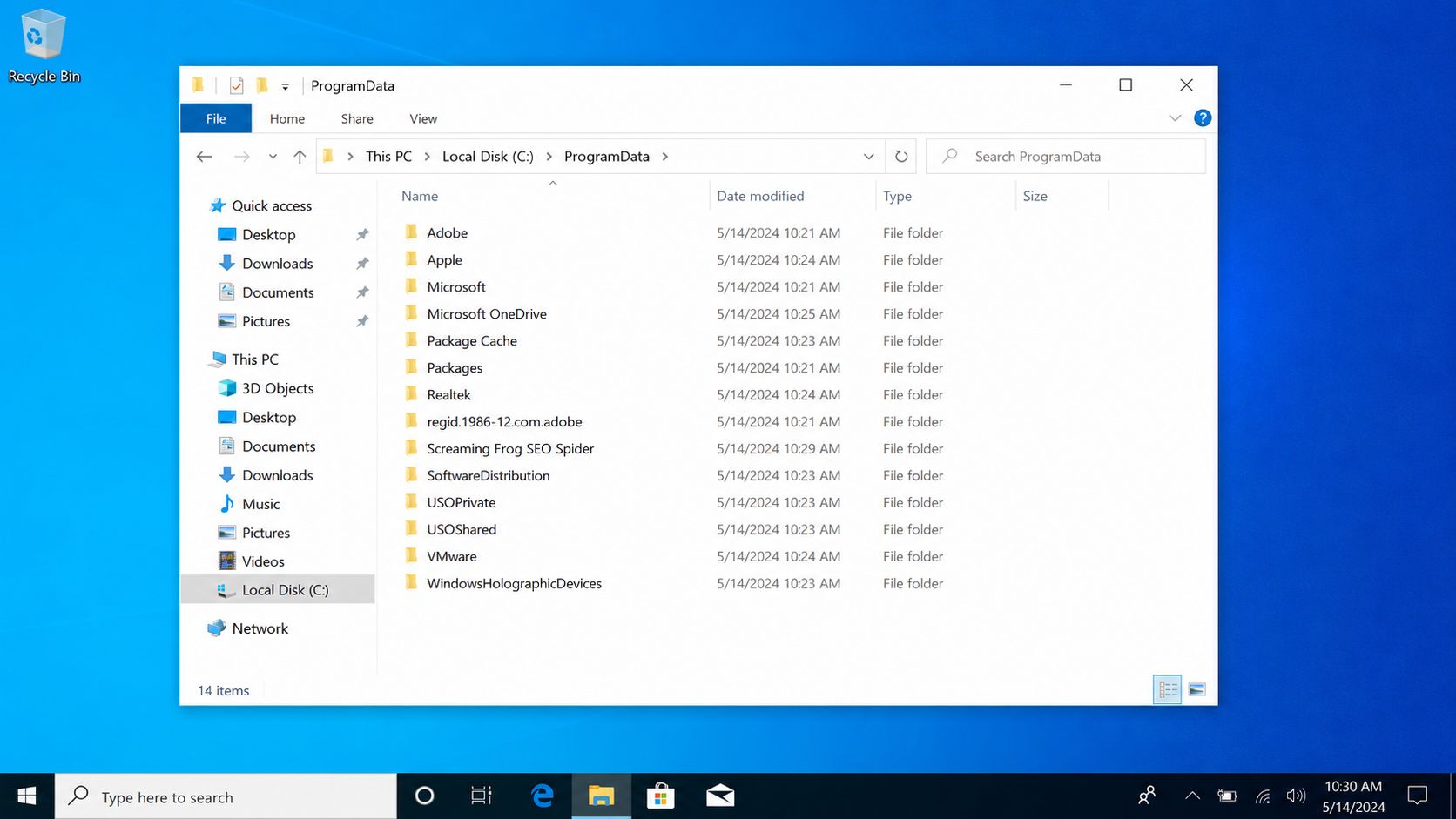Click Local Disk (C:) in the address bar
The height and width of the screenshot is (819, 1456).
[488, 157]
